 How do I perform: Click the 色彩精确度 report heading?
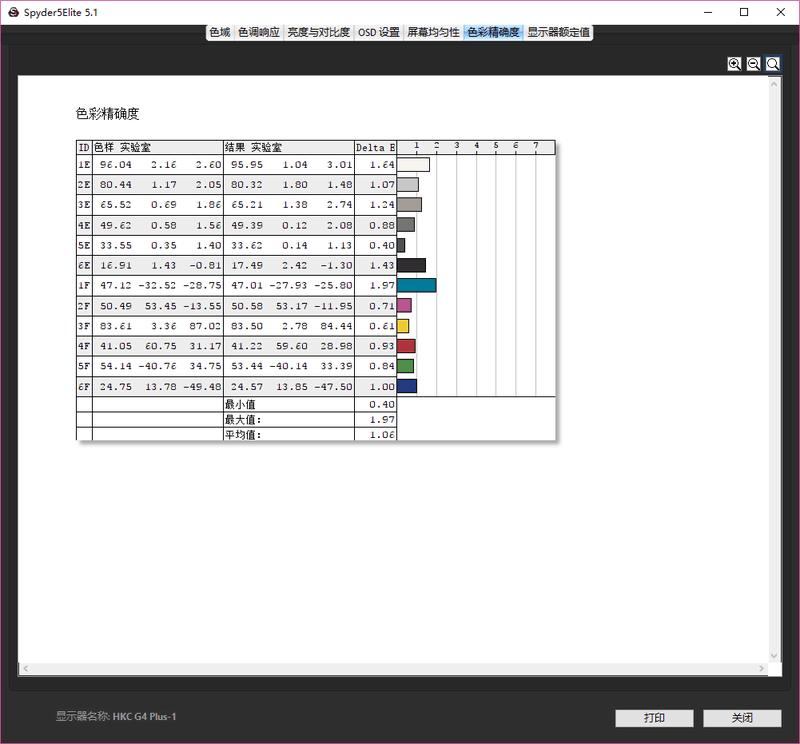107,114
